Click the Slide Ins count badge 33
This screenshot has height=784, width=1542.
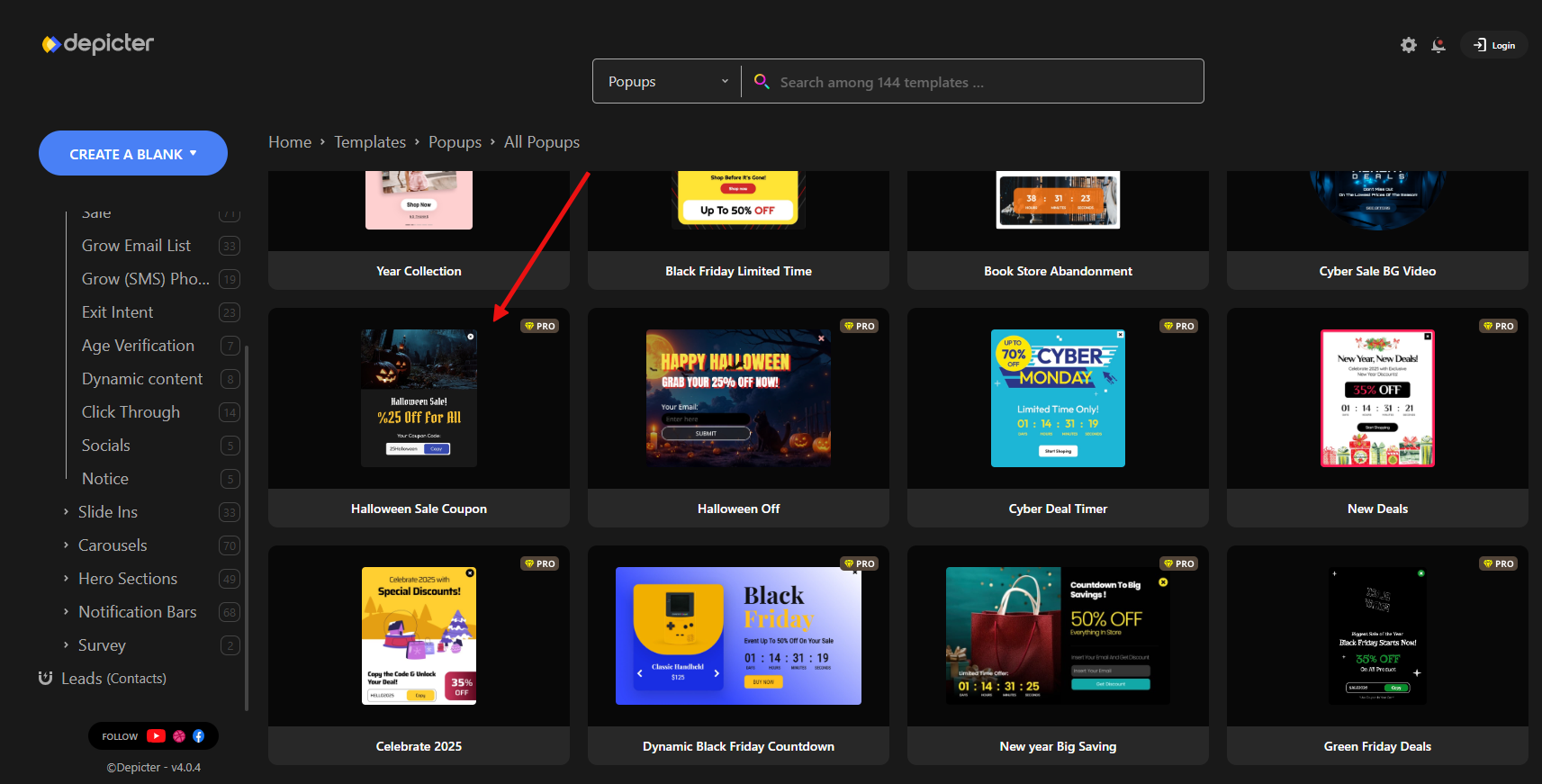(230, 512)
